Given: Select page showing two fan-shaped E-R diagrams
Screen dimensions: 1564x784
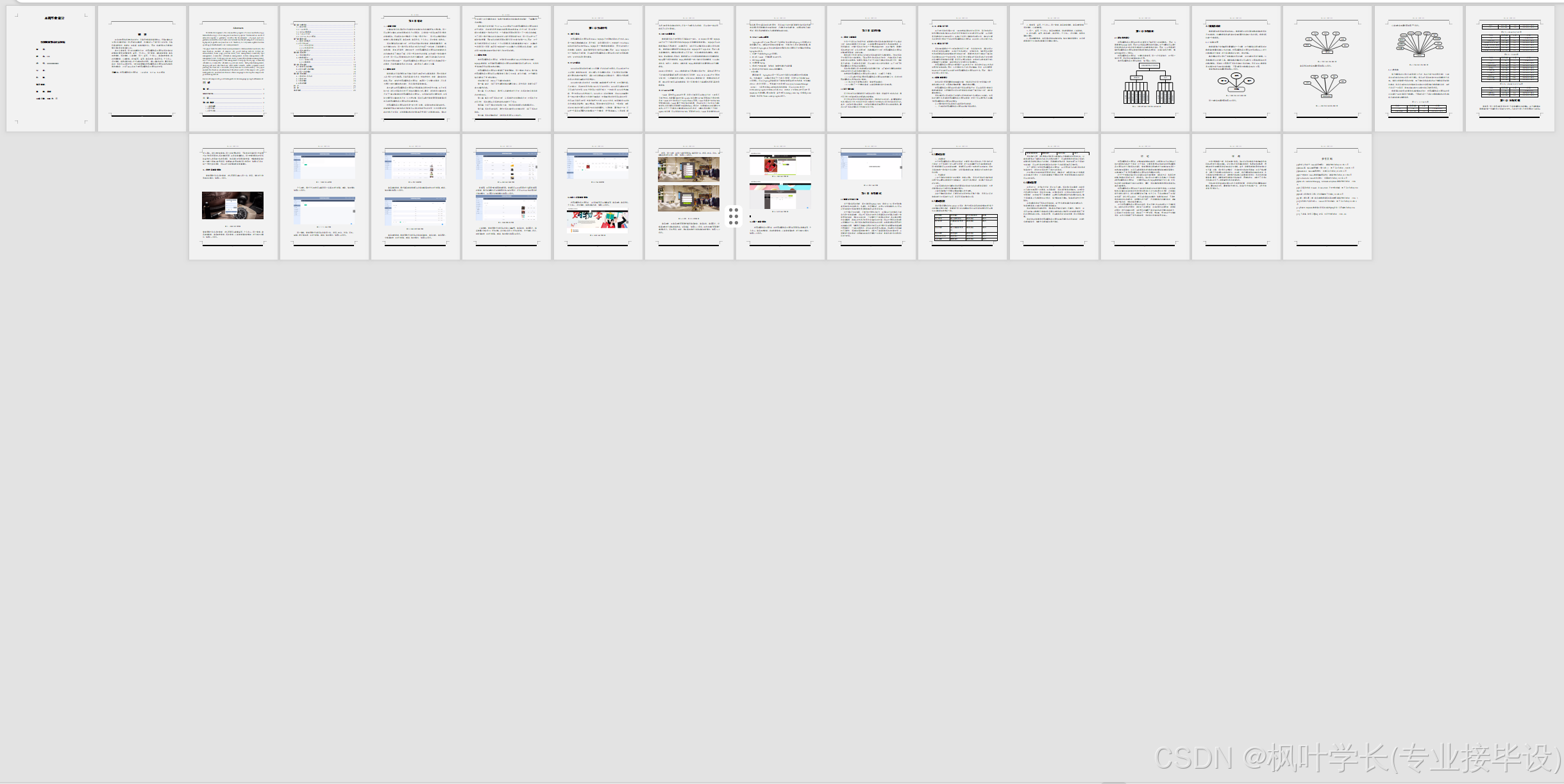Looking at the screenshot, I should [x=1327, y=69].
